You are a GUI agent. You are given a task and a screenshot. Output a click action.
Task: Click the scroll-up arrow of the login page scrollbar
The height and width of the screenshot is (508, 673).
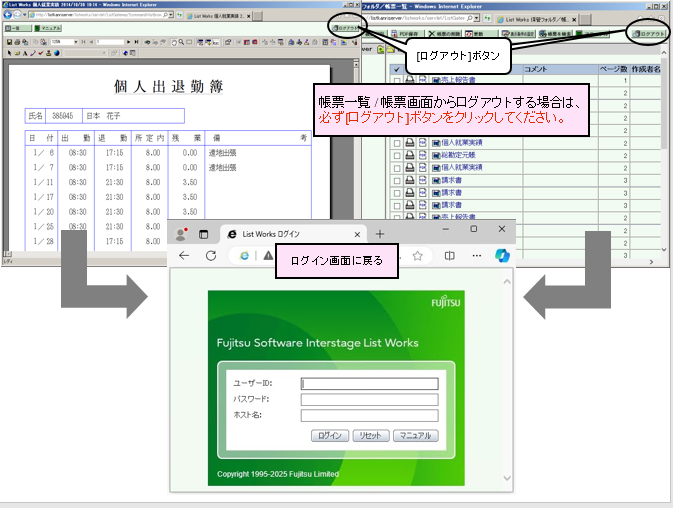507,282
